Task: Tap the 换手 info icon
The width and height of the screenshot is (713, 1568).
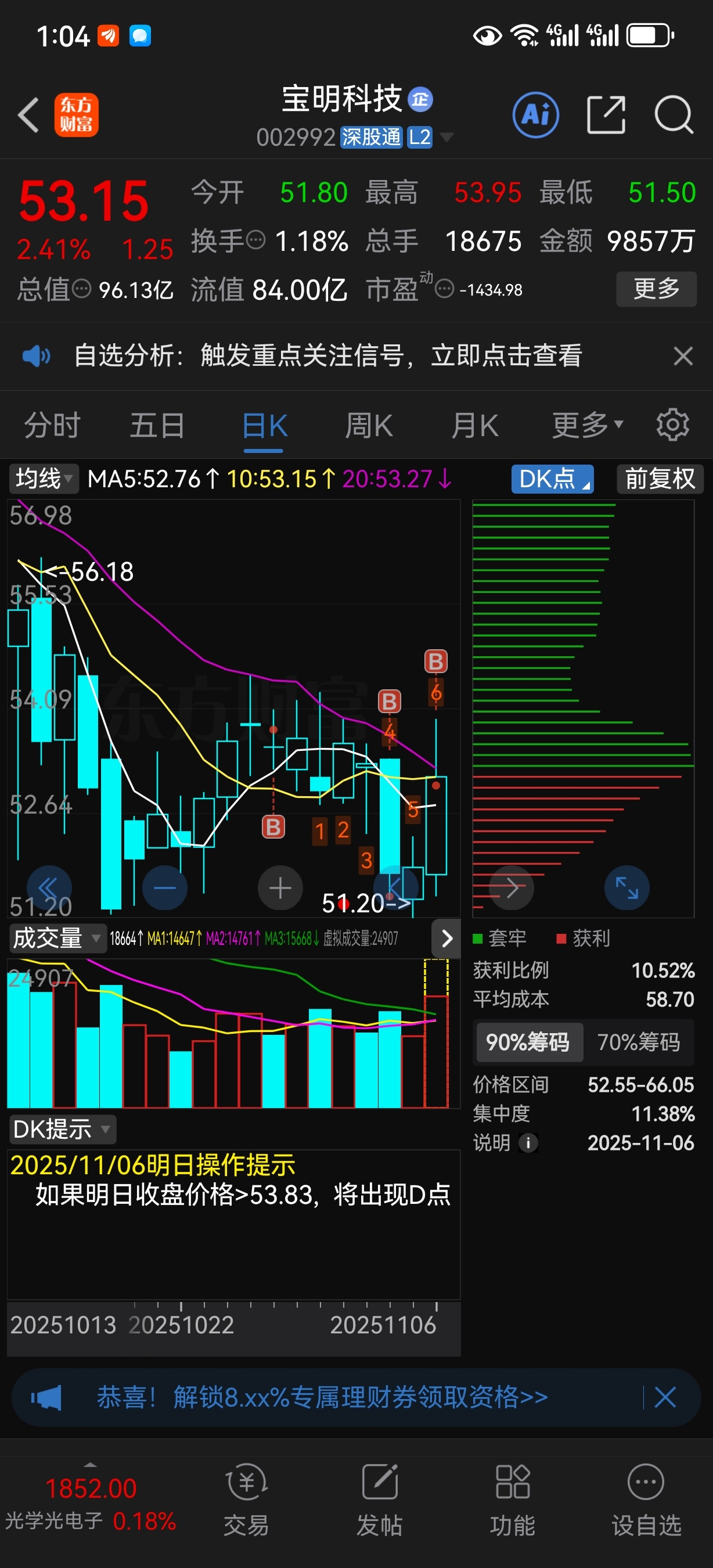Action: click(x=256, y=240)
